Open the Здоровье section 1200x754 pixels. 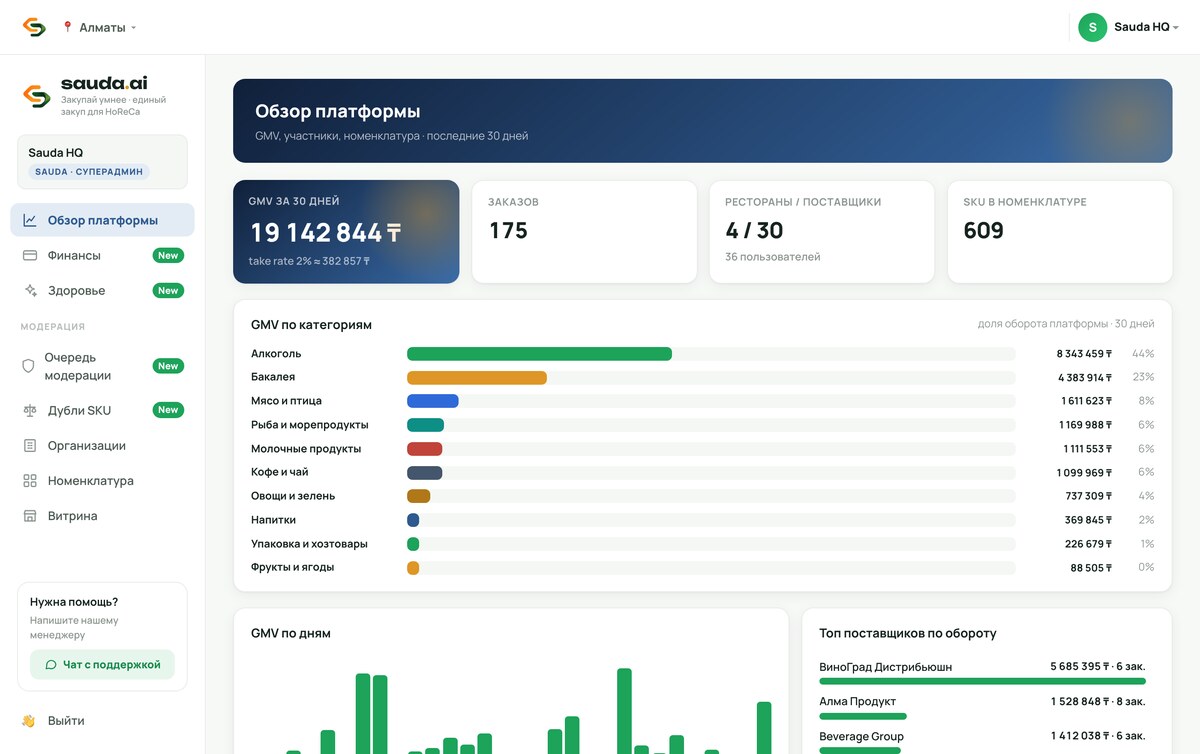click(102, 290)
